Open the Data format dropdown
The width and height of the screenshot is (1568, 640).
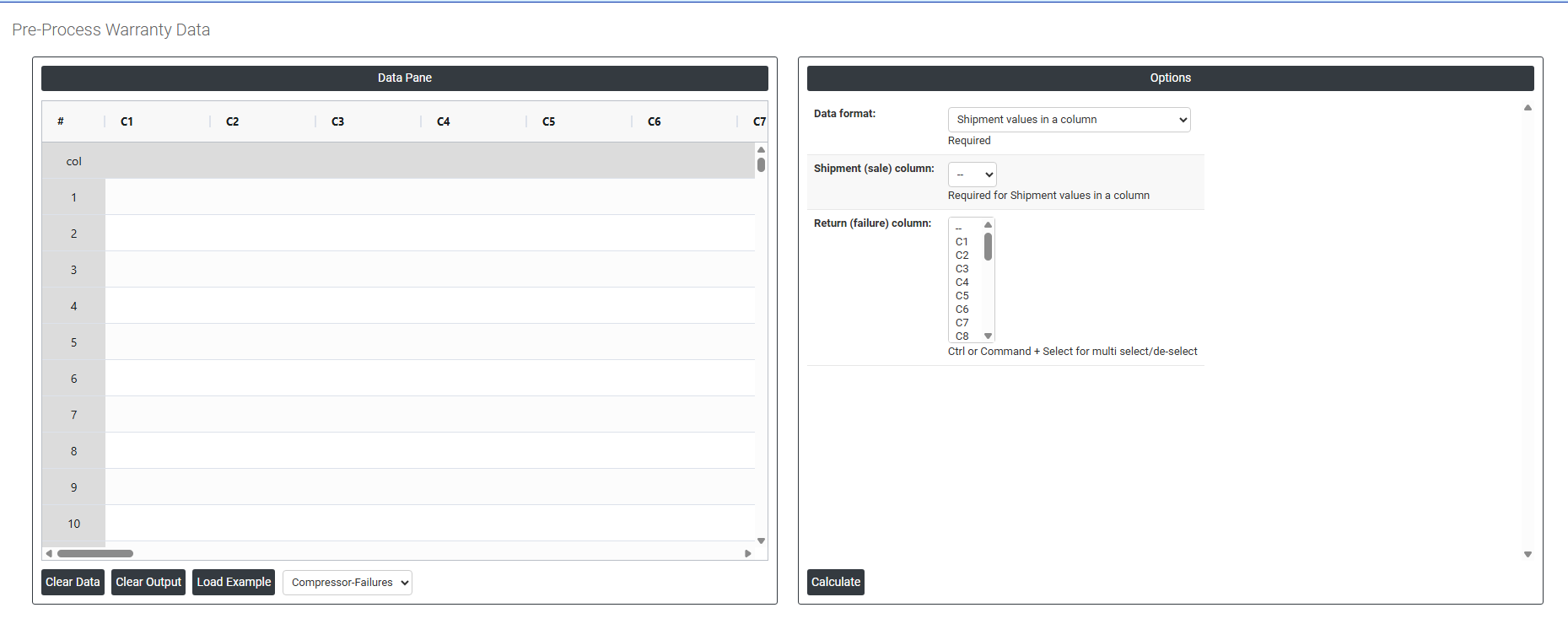[x=1069, y=120]
